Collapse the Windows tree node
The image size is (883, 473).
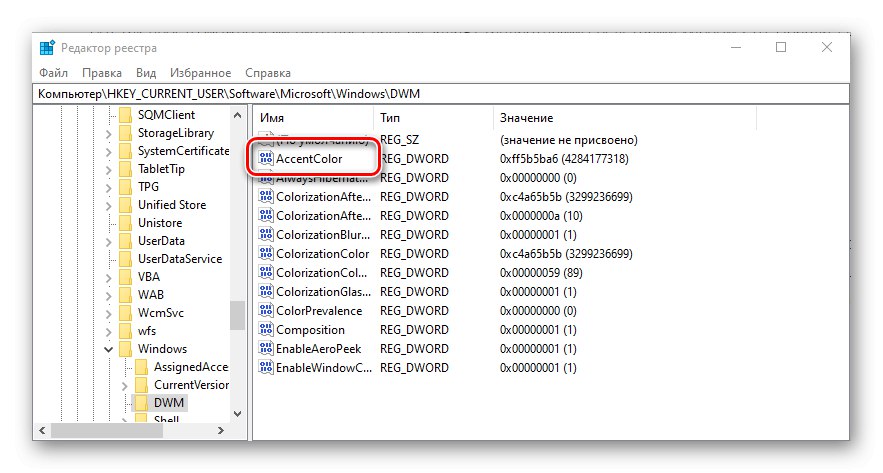(109, 350)
